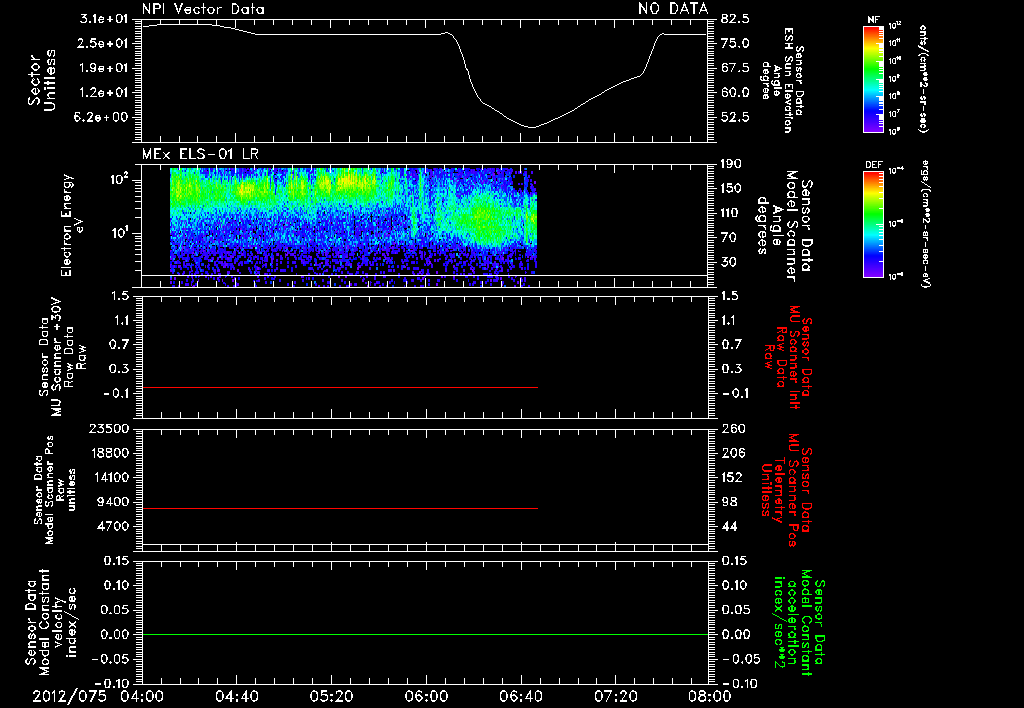
Task: Click the "260" Telemetry axis tick
Action: click(x=732, y=428)
